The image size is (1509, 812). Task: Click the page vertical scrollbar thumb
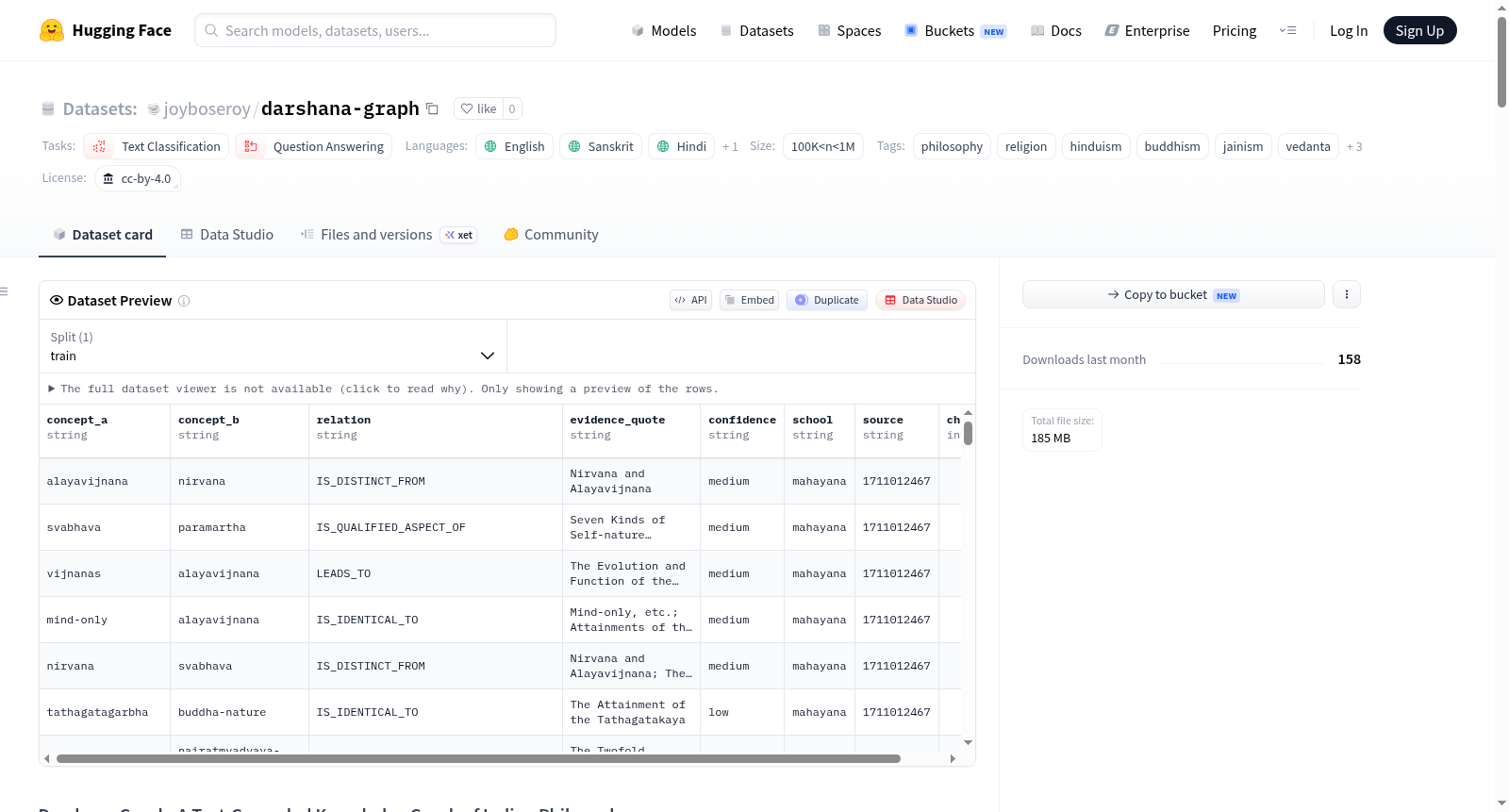[x=1501, y=62]
